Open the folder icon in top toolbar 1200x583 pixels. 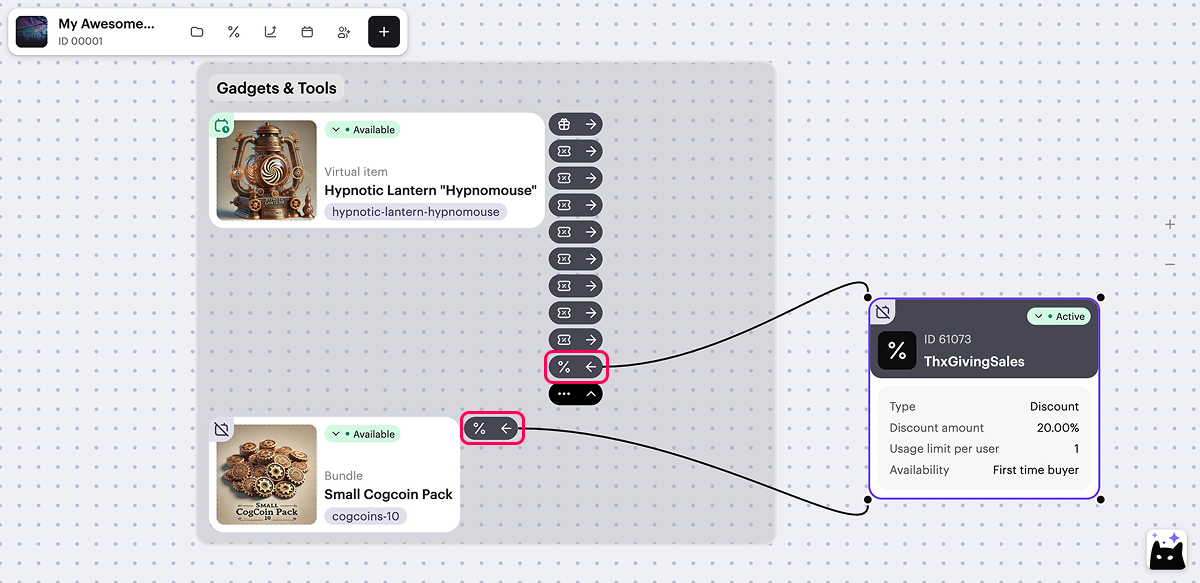pyautogui.click(x=197, y=32)
